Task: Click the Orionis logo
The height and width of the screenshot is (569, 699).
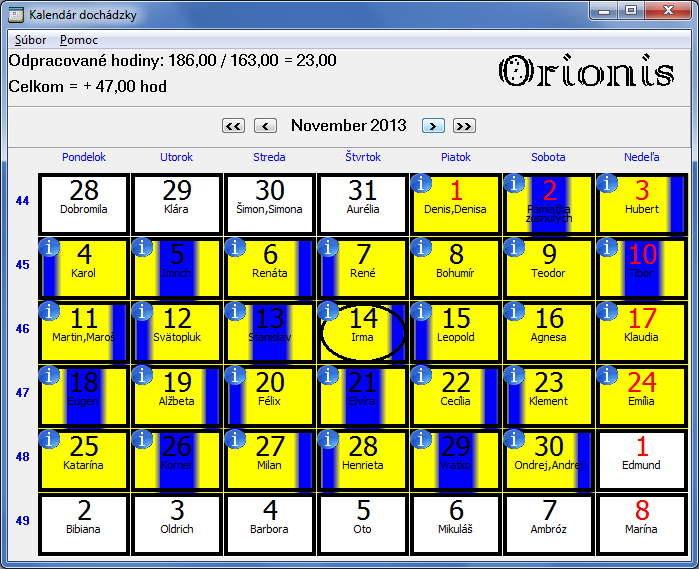Action: coord(587,71)
